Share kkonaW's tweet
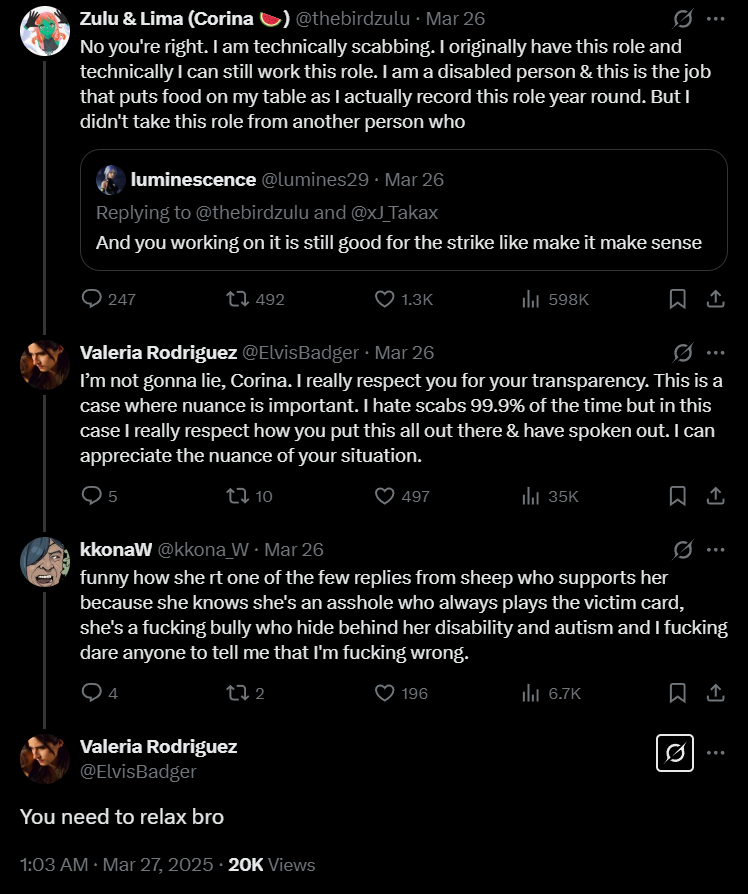Viewport: 748px width, 894px height. pos(716,693)
